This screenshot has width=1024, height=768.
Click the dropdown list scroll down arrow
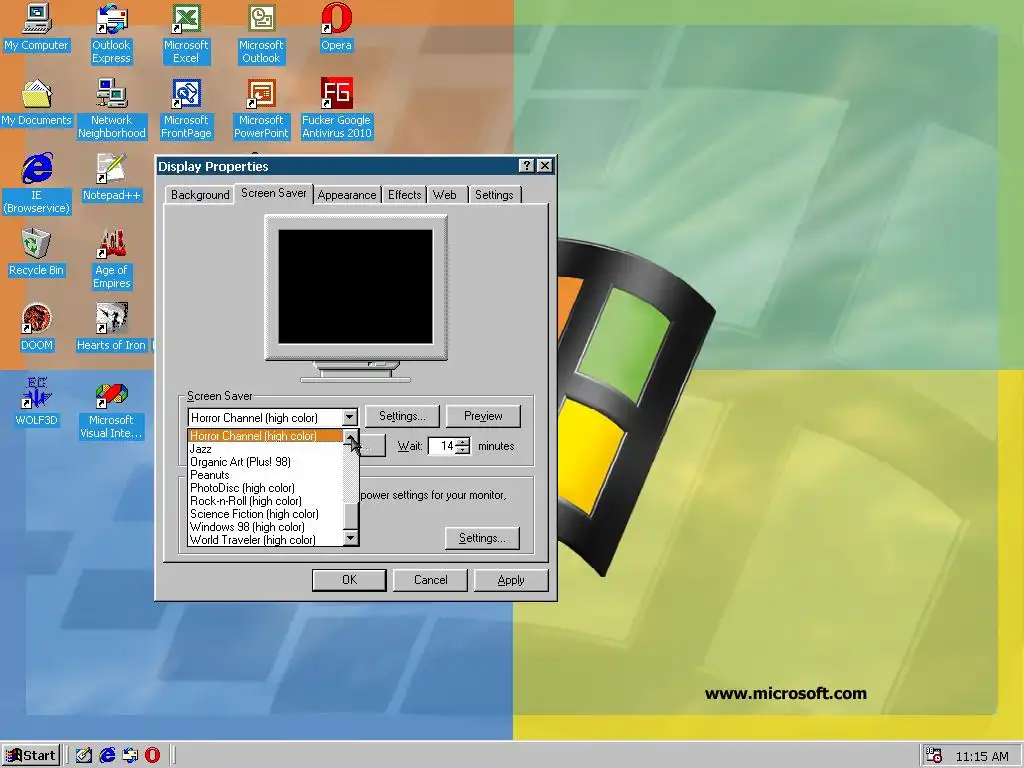tap(351, 538)
